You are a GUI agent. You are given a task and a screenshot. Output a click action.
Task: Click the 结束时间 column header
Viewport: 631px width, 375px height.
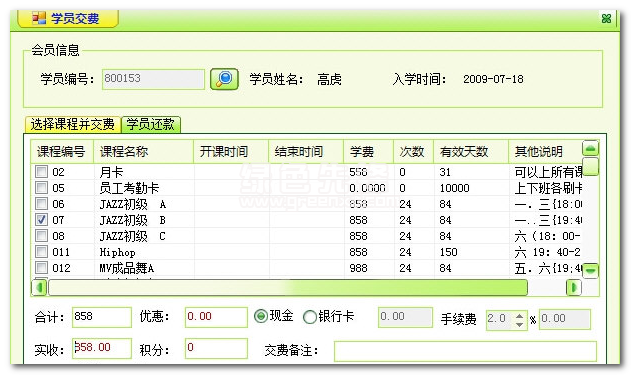coord(306,151)
